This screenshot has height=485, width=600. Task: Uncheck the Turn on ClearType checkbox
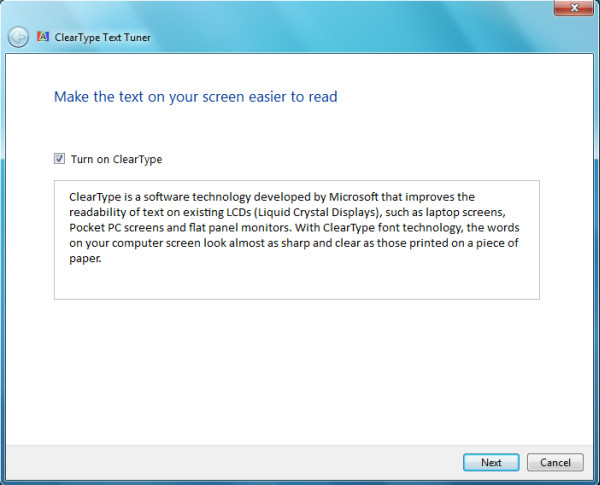tap(59, 158)
